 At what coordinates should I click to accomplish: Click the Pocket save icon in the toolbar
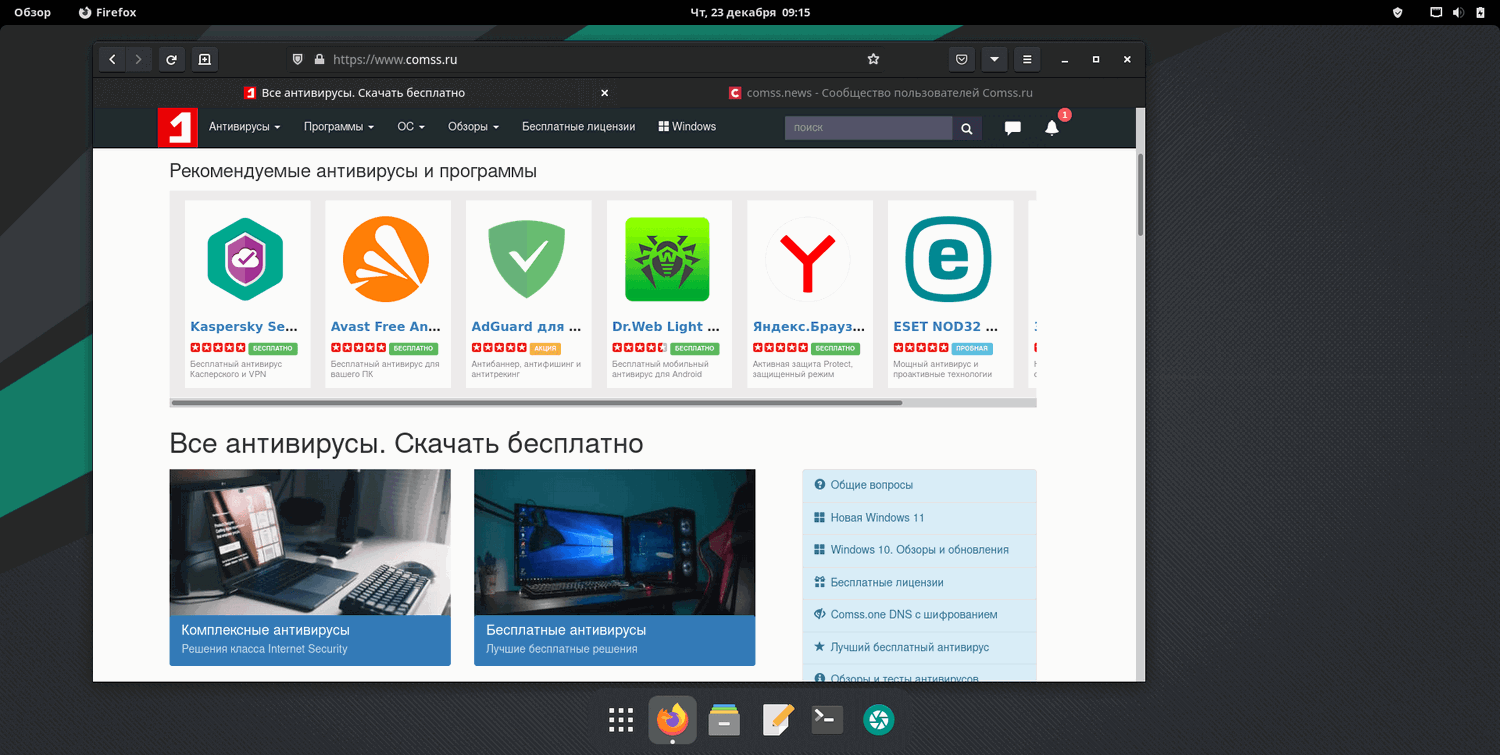[961, 60]
